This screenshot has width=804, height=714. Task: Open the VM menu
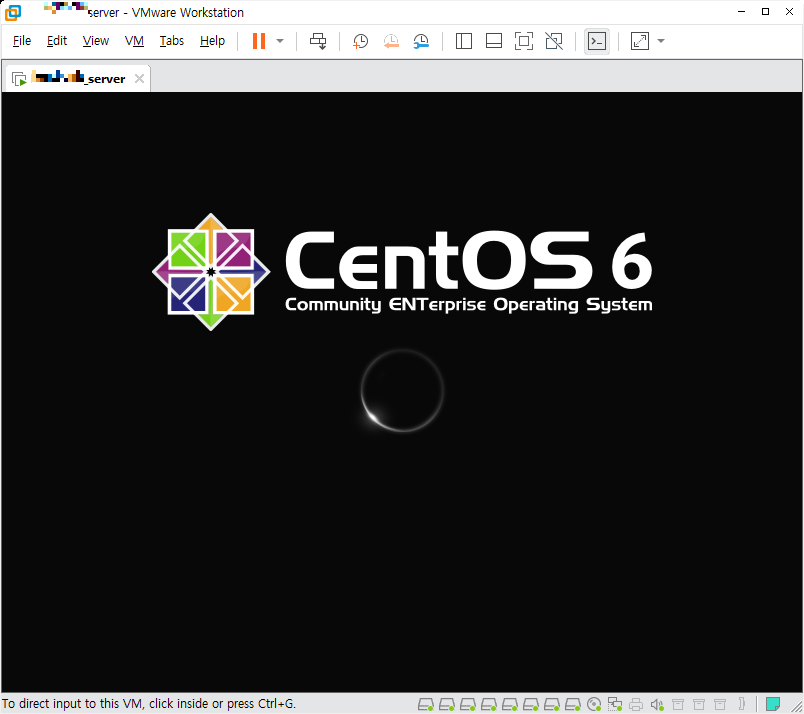134,41
